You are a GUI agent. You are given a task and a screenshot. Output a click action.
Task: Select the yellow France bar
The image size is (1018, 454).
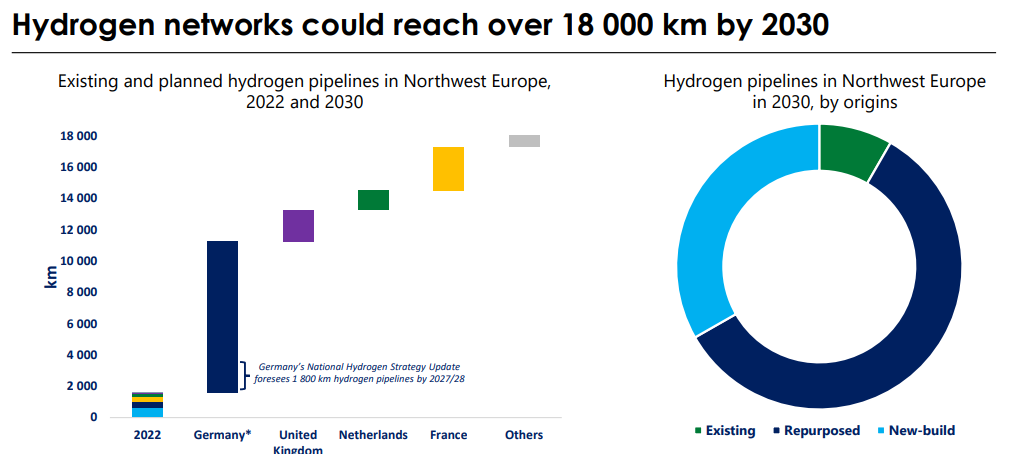[x=449, y=169]
